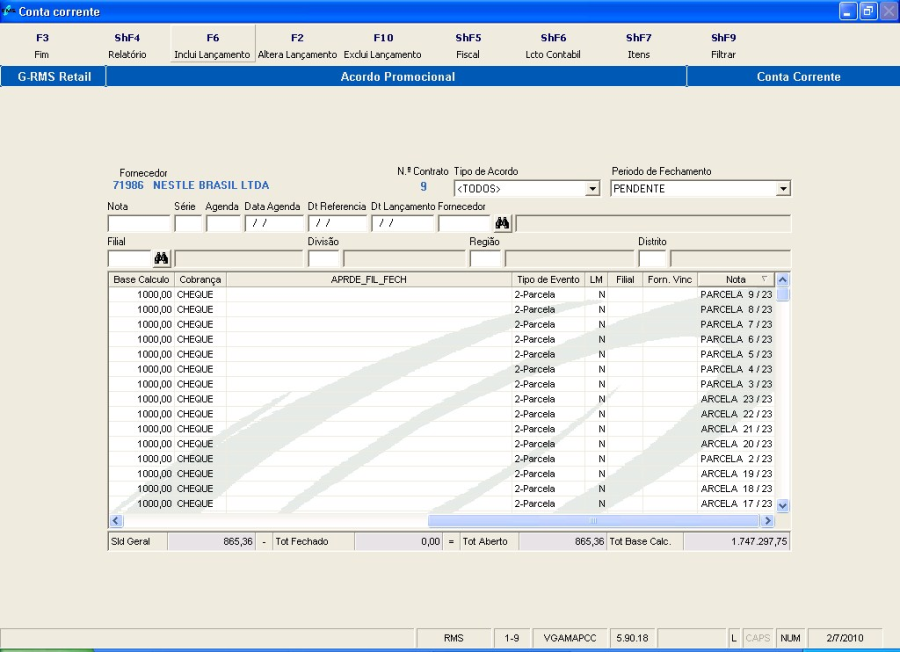Viewport: 900px width, 652px height.
Task: Click the horizontal scrollbar thumb
Action: pos(593,521)
